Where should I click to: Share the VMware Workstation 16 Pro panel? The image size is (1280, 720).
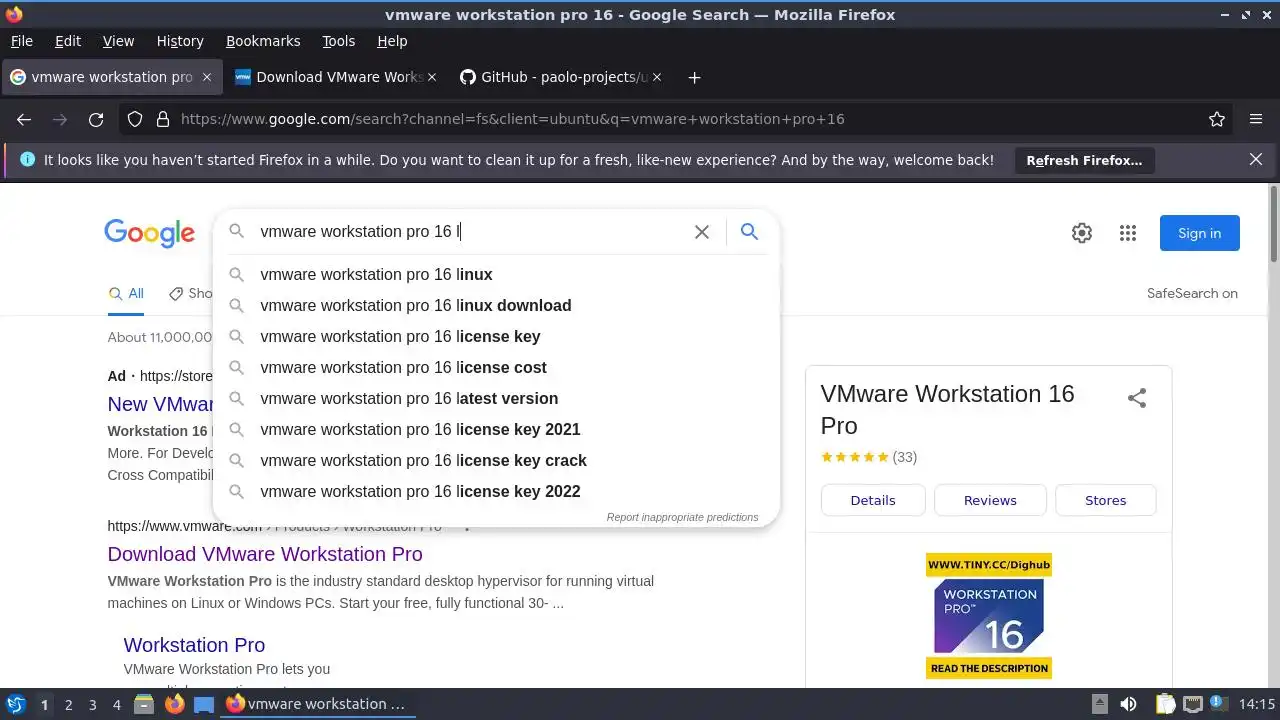(1137, 398)
